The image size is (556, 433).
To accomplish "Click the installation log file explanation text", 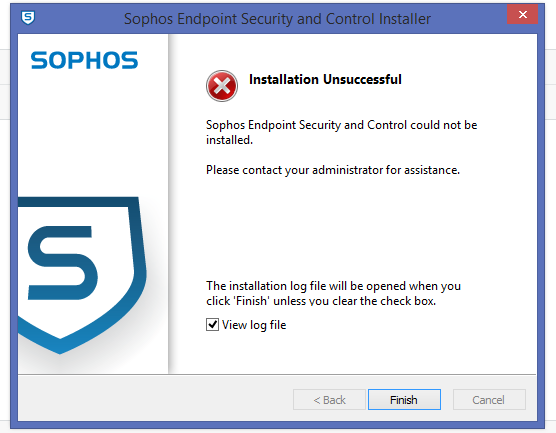I will pyautogui.click(x=333, y=293).
